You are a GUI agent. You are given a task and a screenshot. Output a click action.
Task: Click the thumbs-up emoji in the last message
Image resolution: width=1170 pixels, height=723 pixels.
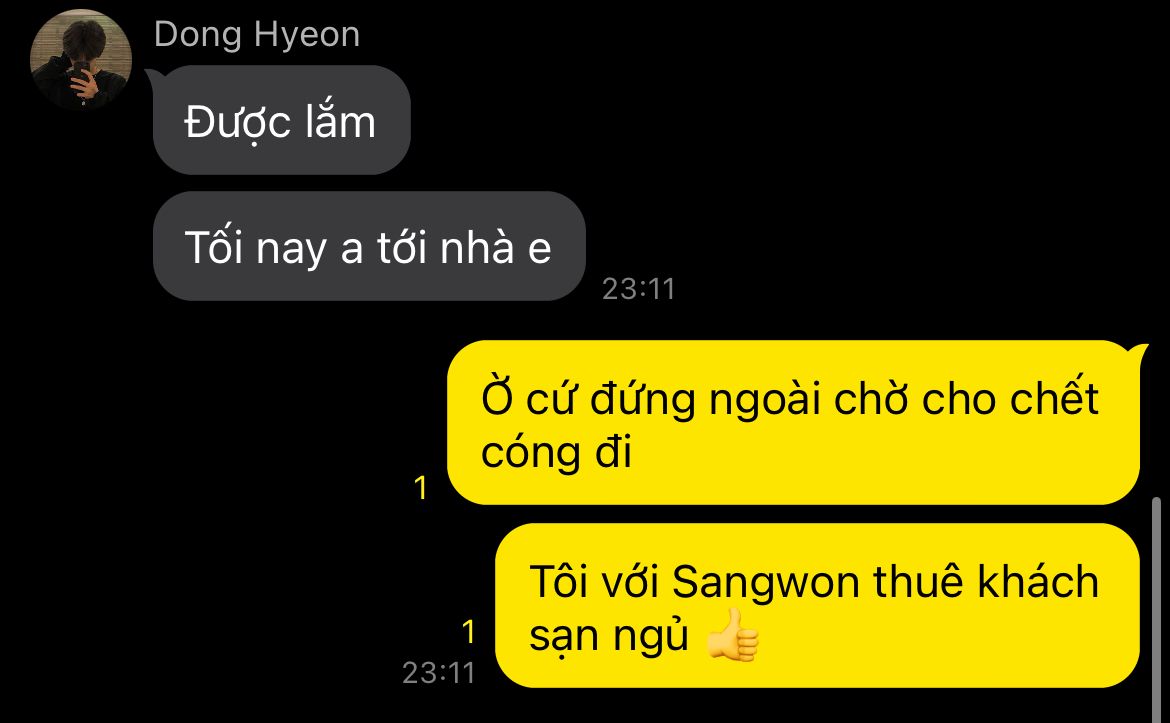[x=733, y=636]
